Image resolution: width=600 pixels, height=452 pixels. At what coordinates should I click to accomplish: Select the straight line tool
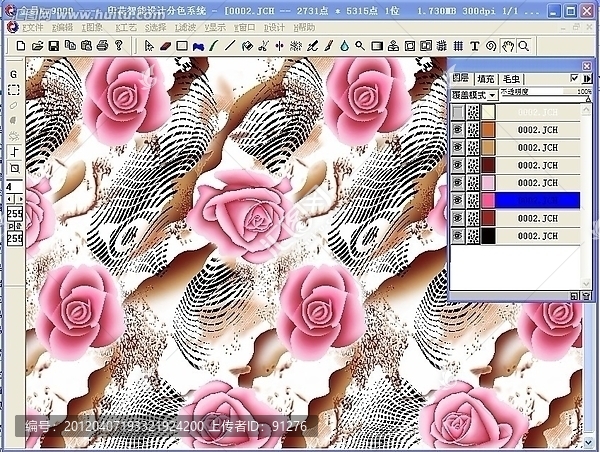pos(230,46)
